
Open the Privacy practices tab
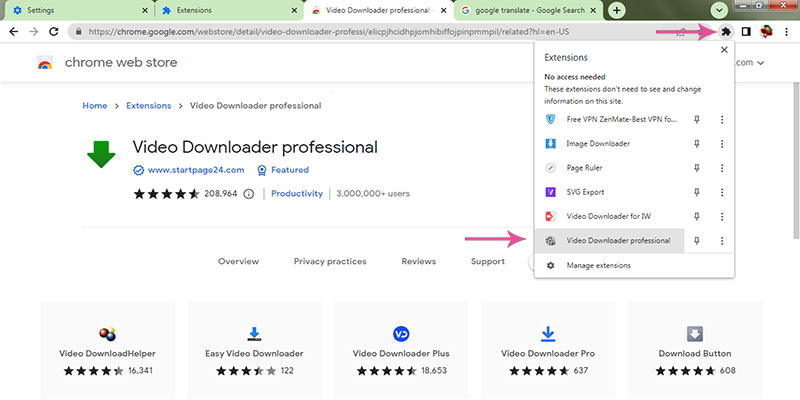[329, 261]
